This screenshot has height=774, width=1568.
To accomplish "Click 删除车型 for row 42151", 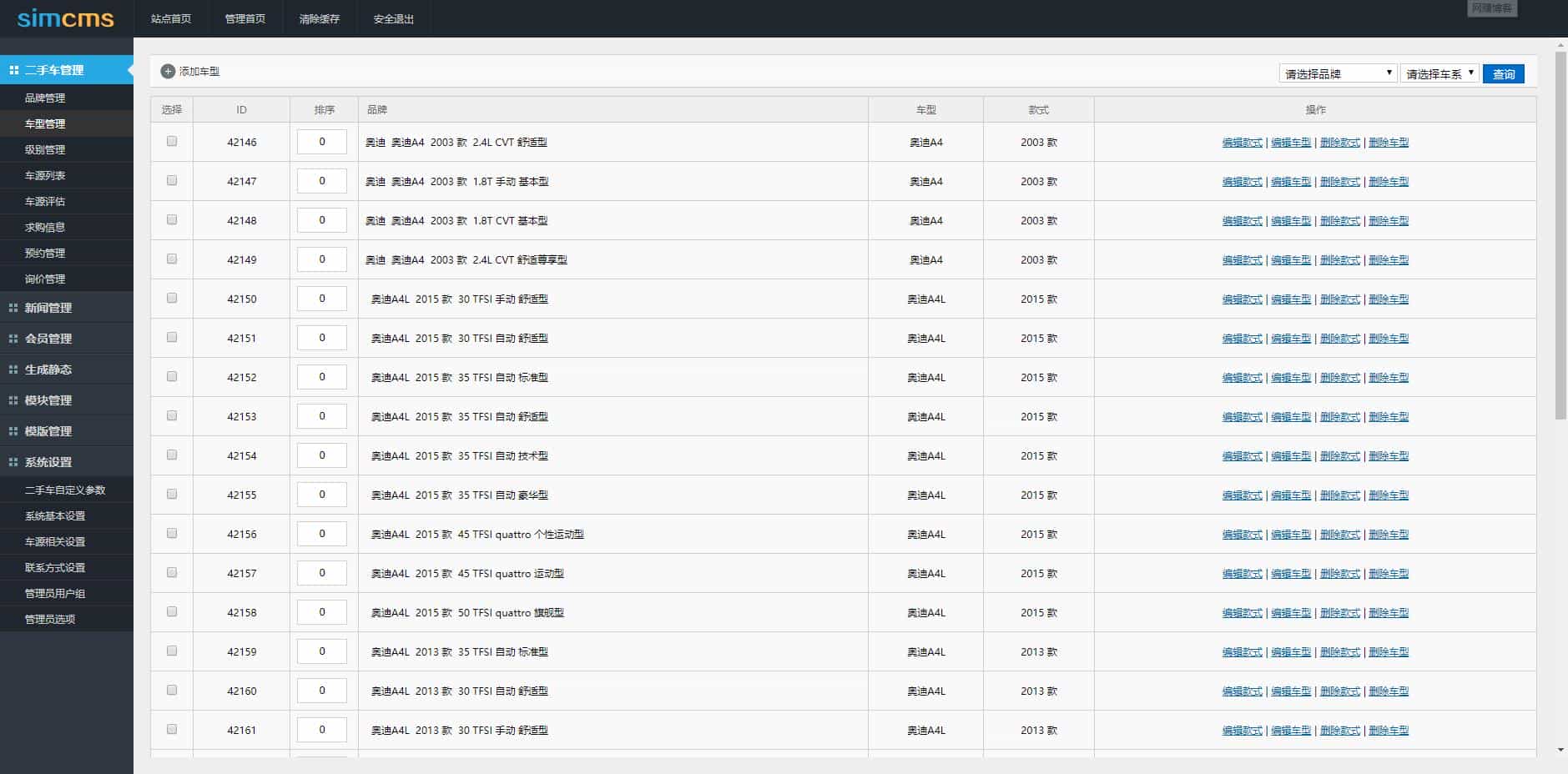I will click(x=1389, y=339).
